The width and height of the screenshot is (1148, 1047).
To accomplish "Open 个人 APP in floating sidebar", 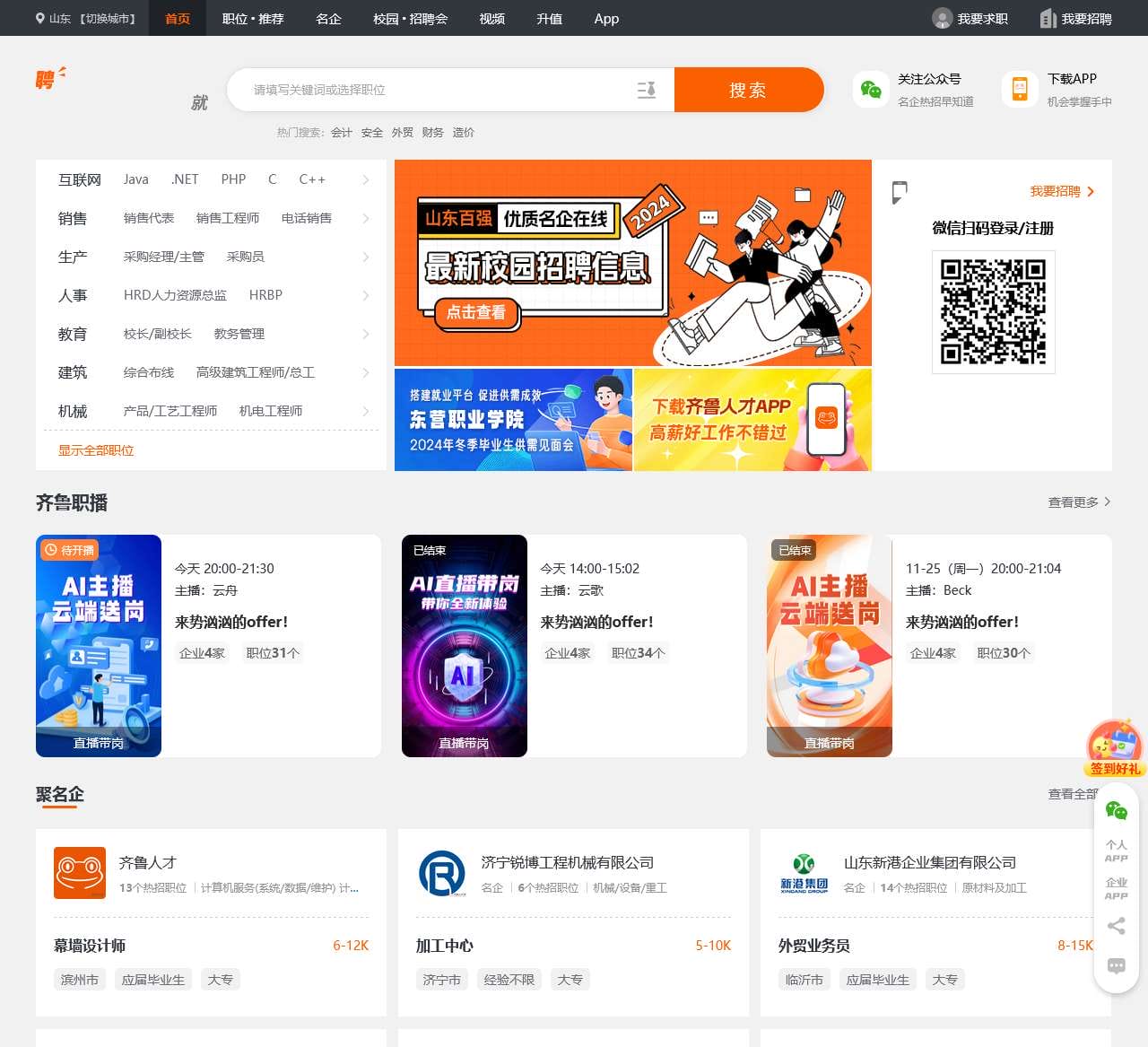I will [x=1117, y=851].
